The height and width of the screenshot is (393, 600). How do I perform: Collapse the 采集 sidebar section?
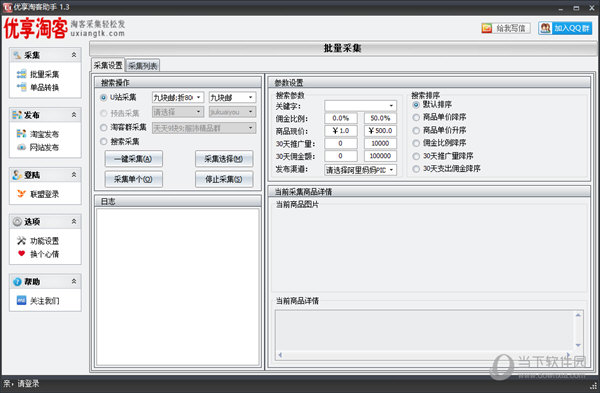pyautogui.click(x=74, y=55)
